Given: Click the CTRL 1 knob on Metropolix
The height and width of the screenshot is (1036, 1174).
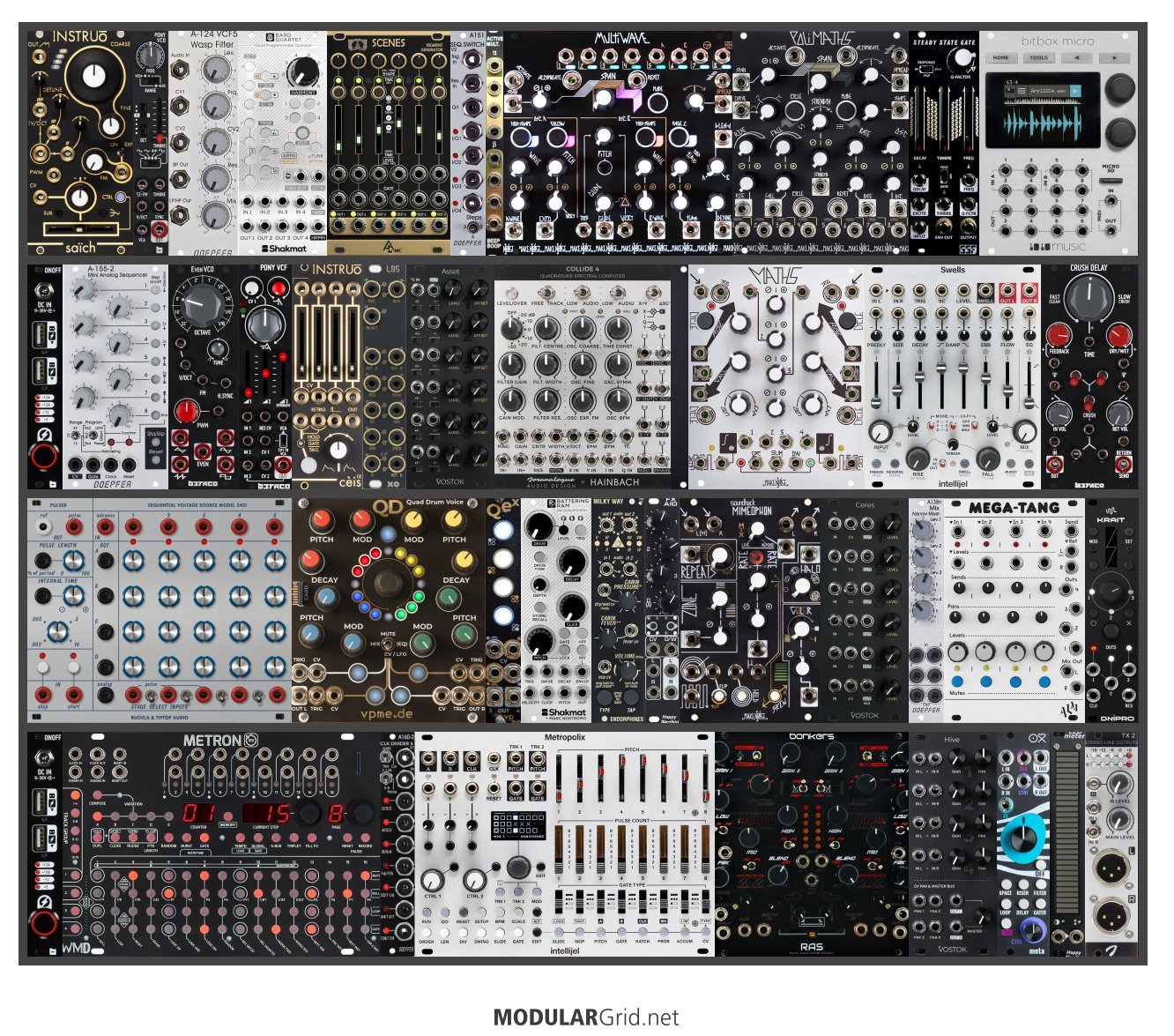Looking at the screenshot, I should pos(432,879).
